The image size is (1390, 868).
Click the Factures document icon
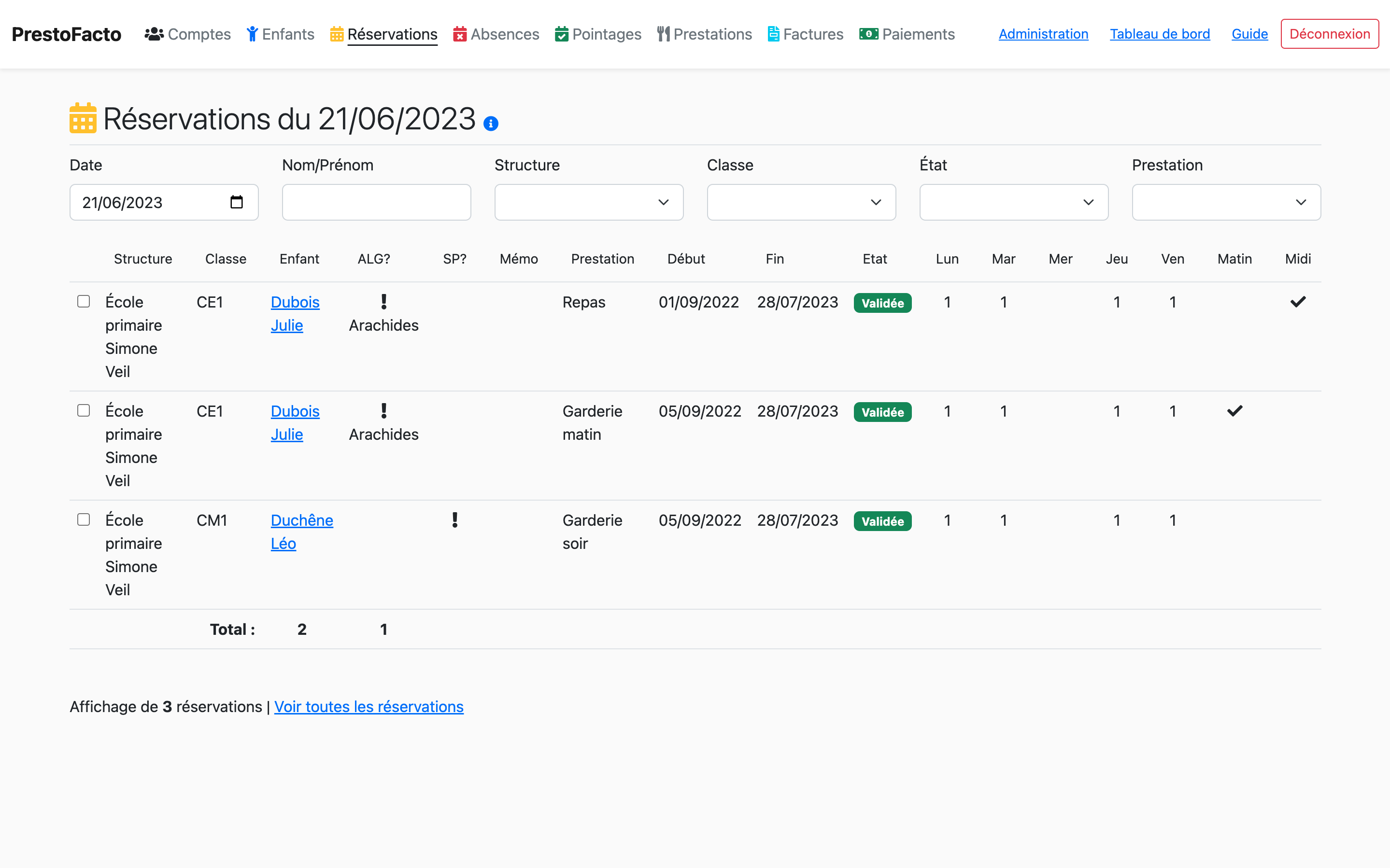773,34
